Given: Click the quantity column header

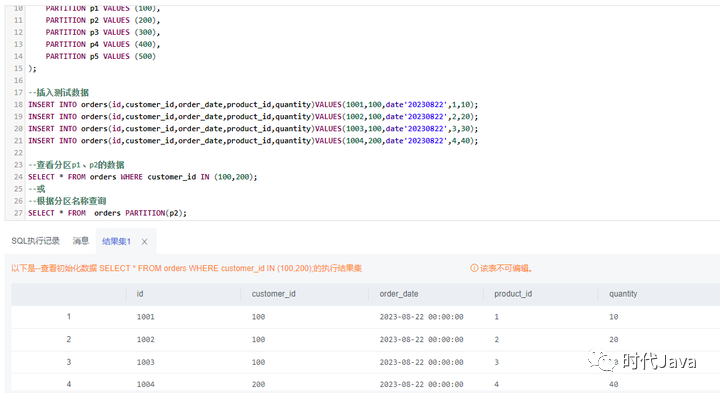Looking at the screenshot, I should pyautogui.click(x=623, y=294).
